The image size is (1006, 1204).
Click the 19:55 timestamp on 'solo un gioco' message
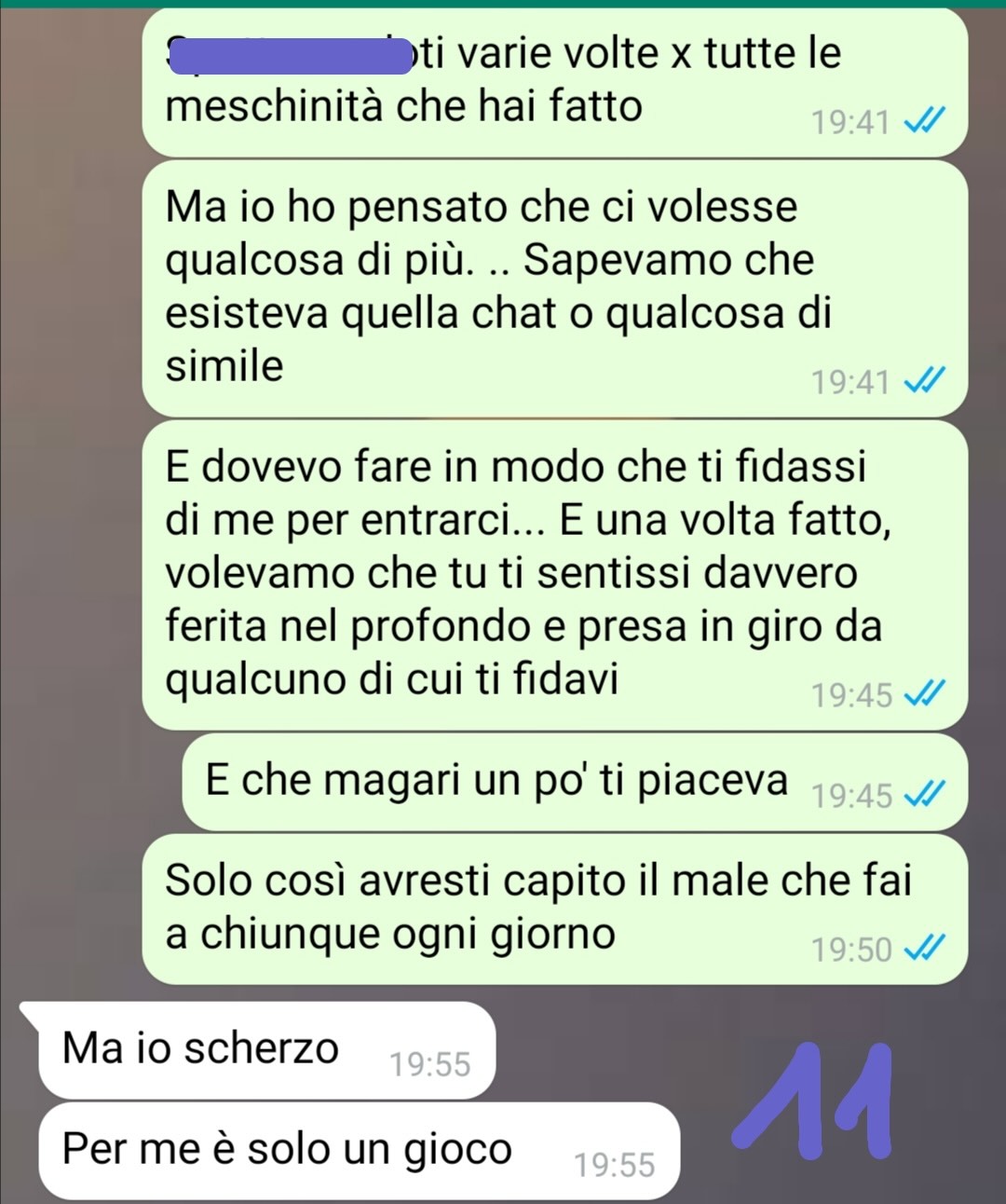(615, 1165)
